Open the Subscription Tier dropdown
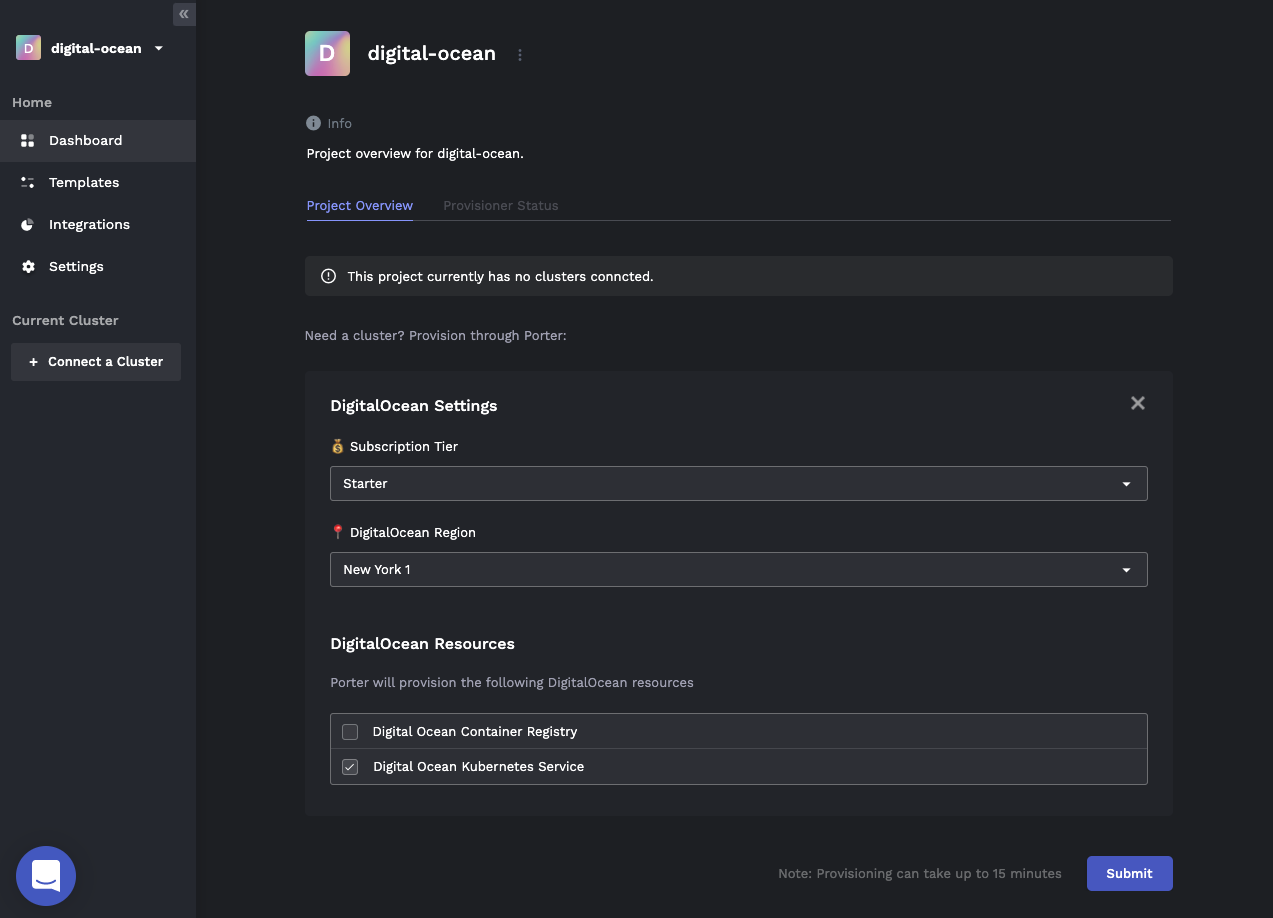The height and width of the screenshot is (918, 1273). tap(739, 483)
